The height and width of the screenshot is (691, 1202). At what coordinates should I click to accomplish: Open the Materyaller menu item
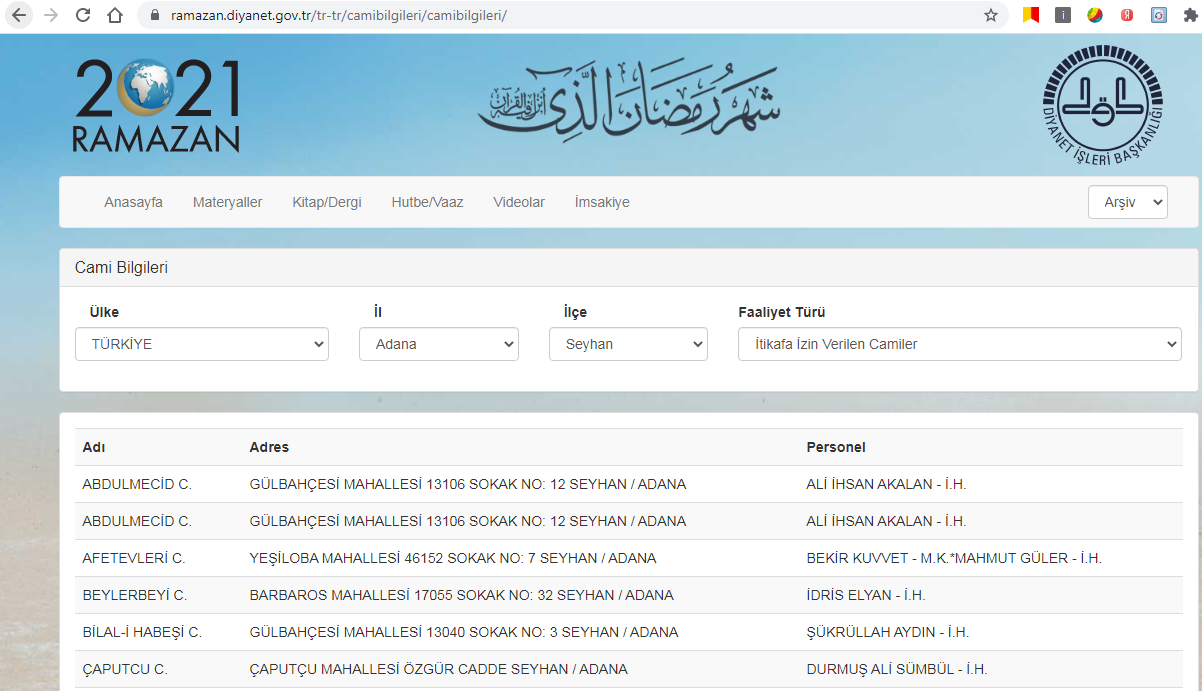point(228,202)
